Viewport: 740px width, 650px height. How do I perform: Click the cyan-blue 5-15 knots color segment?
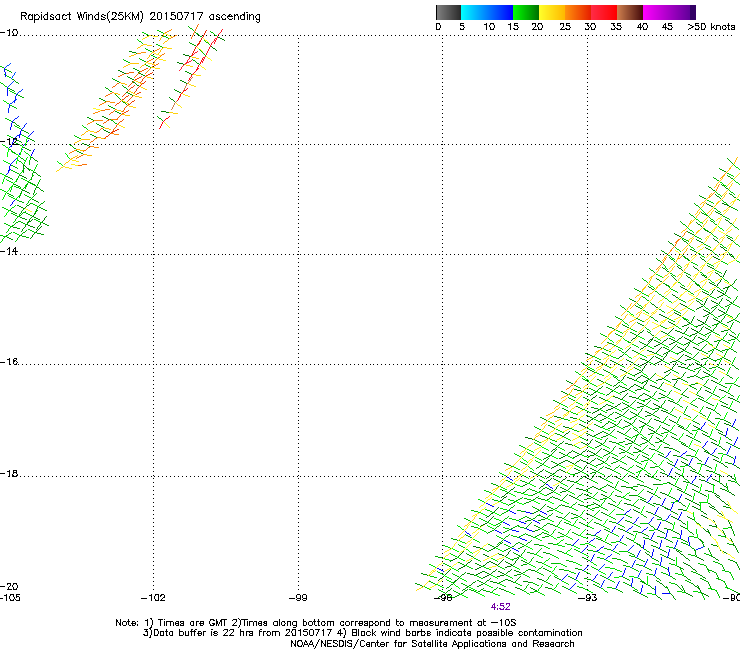point(487,12)
